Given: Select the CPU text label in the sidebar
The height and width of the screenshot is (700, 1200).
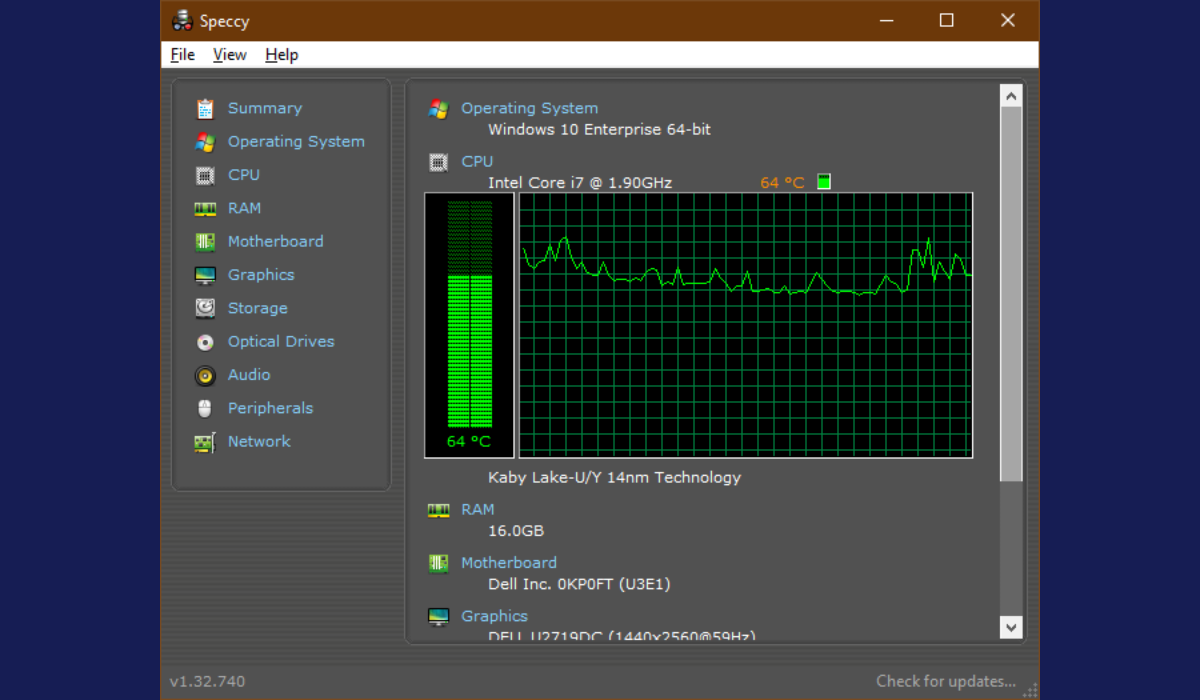Looking at the screenshot, I should click(244, 175).
